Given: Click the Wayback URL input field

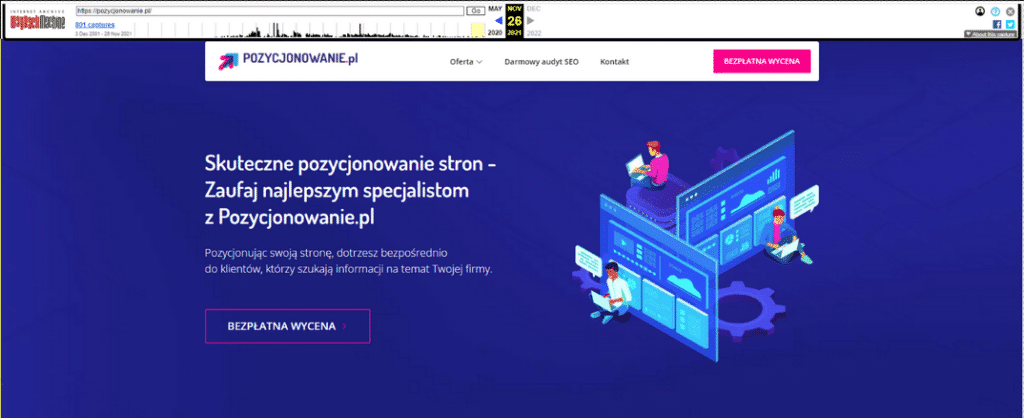Looking at the screenshot, I should pyautogui.click(x=270, y=11).
